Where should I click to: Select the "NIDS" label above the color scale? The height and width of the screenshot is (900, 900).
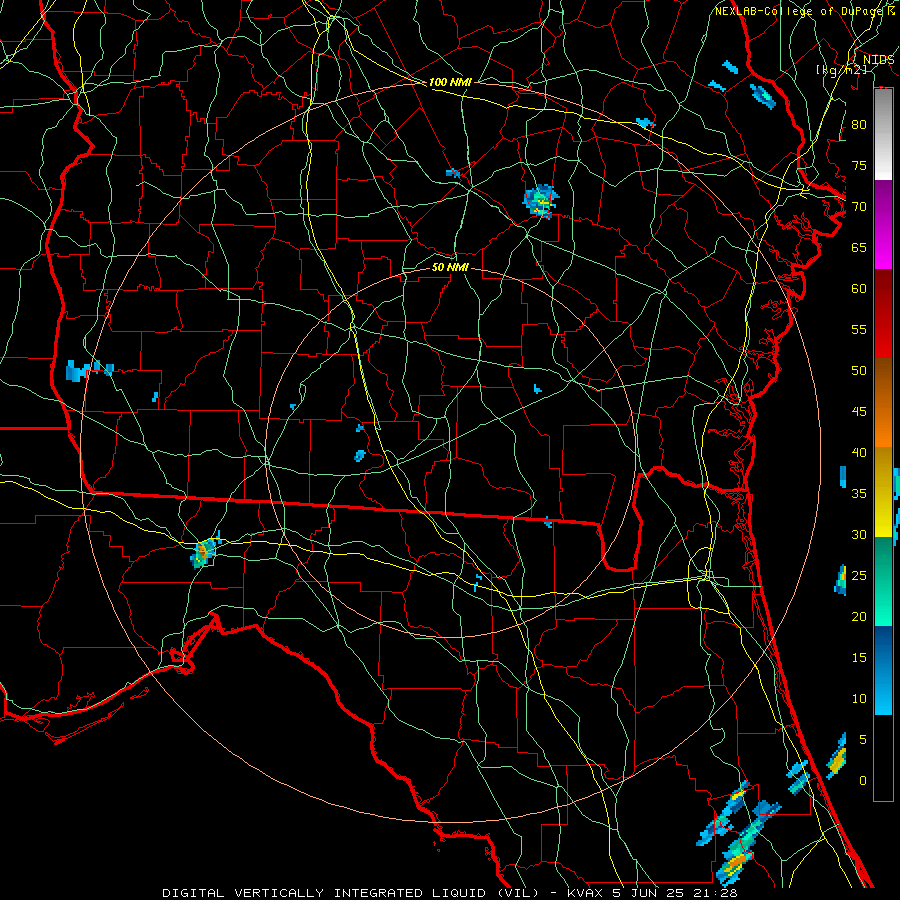pos(878,60)
